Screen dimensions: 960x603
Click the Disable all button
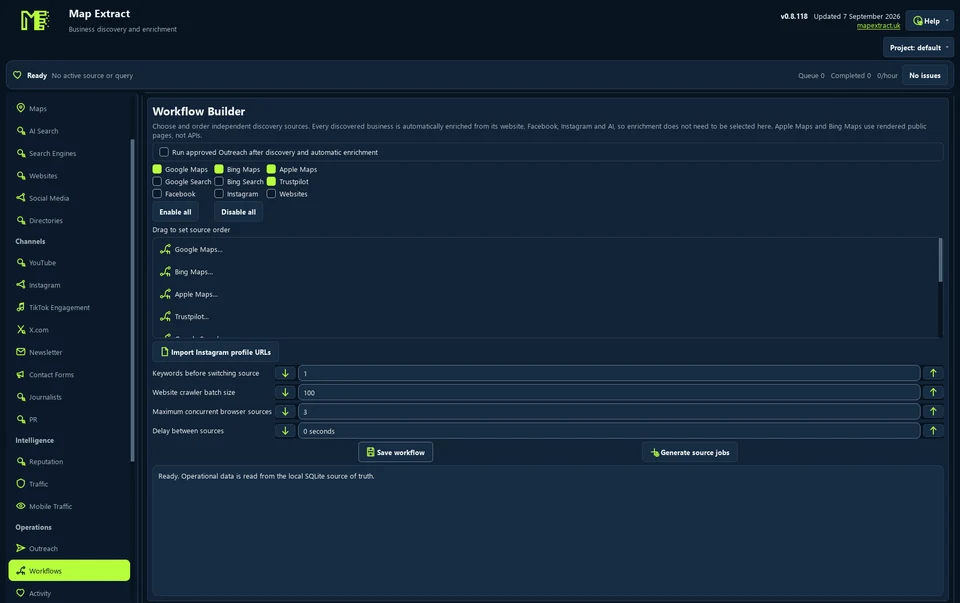(x=238, y=212)
